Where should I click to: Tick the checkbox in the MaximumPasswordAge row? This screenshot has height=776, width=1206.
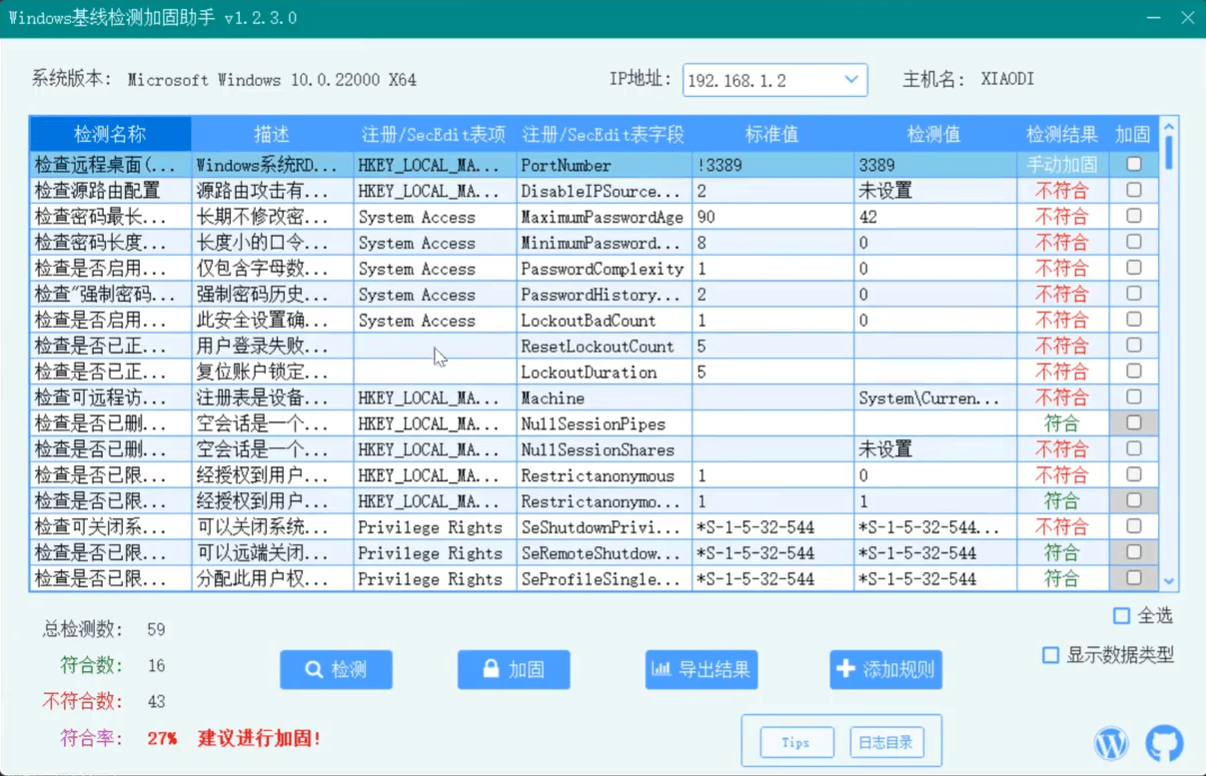pos(1134,216)
